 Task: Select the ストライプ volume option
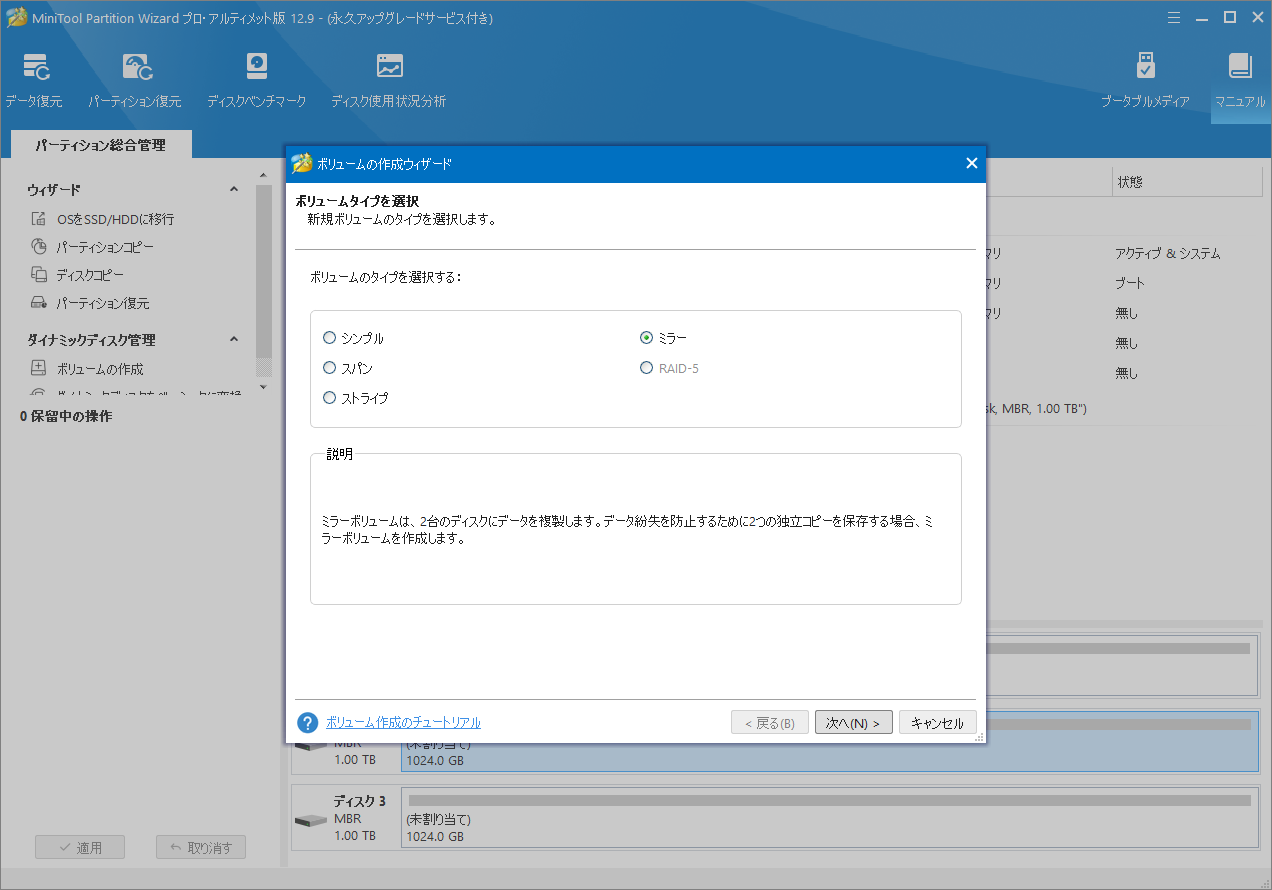click(x=330, y=398)
